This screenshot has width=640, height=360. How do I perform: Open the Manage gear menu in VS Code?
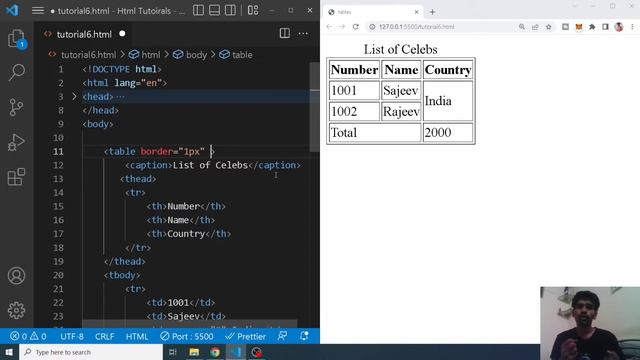point(16,310)
